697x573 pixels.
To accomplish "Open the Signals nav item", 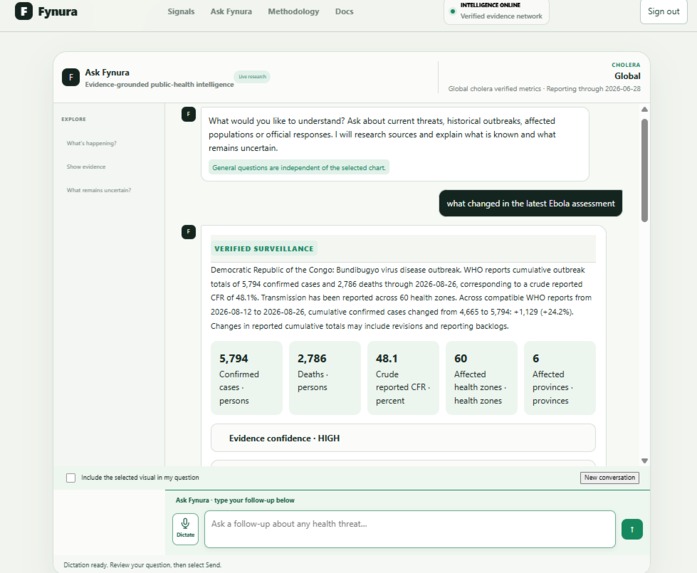I will [x=181, y=12].
